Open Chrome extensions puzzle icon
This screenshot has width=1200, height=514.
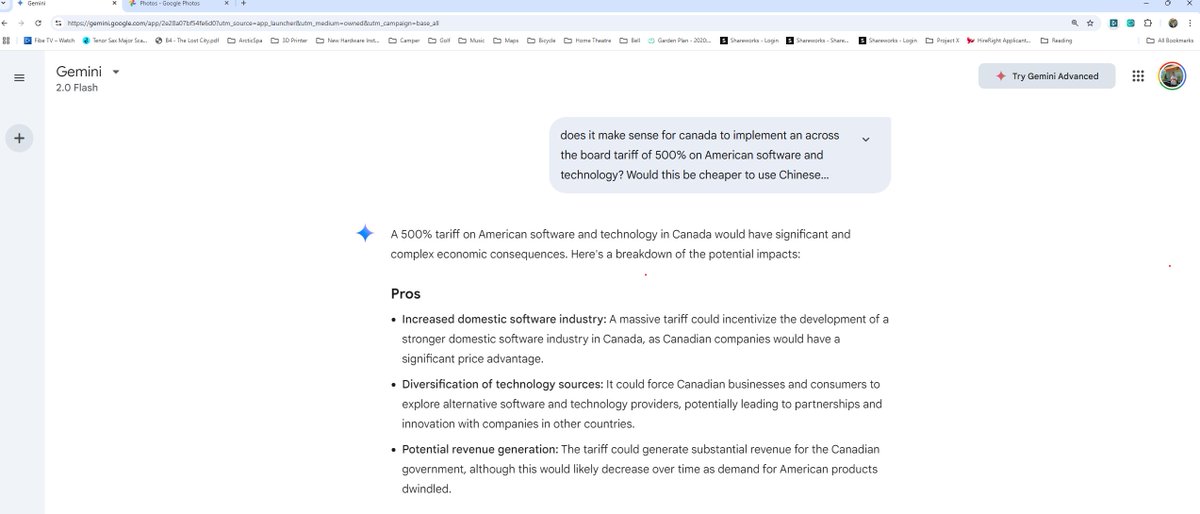(x=1148, y=22)
